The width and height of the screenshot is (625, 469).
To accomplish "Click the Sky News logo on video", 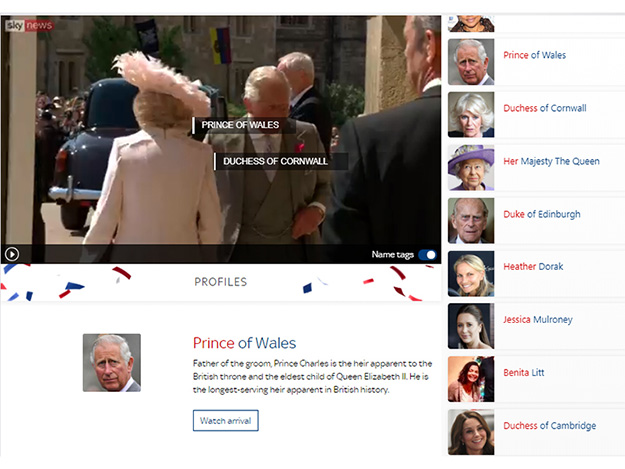I will click(29, 26).
